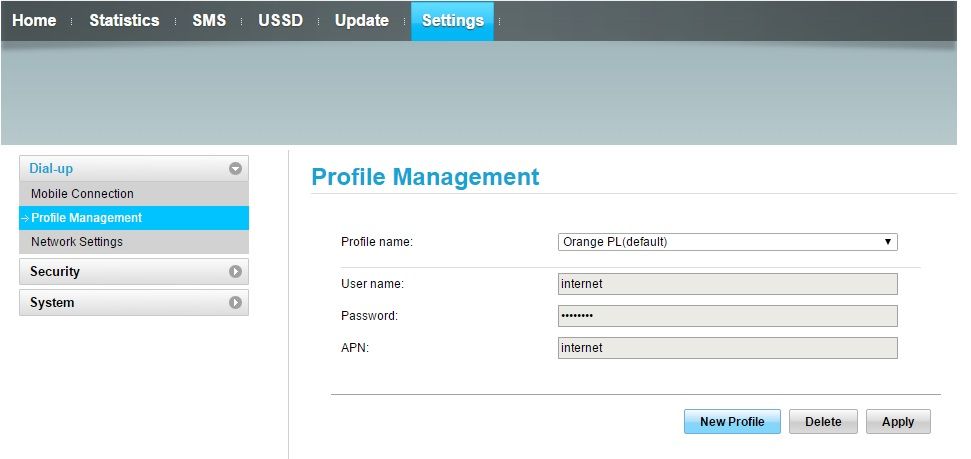Image resolution: width=971 pixels, height=459 pixels.
Task: Click the User name field
Action: pos(728,284)
